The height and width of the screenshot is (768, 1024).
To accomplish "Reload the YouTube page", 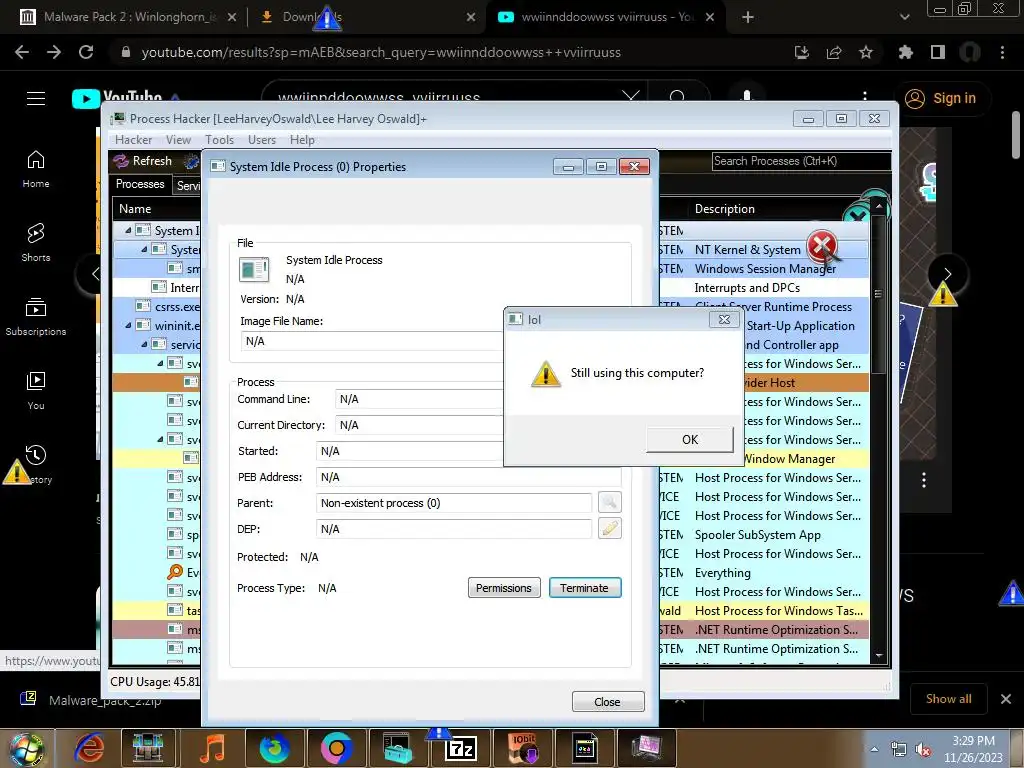I will pyautogui.click(x=86, y=52).
